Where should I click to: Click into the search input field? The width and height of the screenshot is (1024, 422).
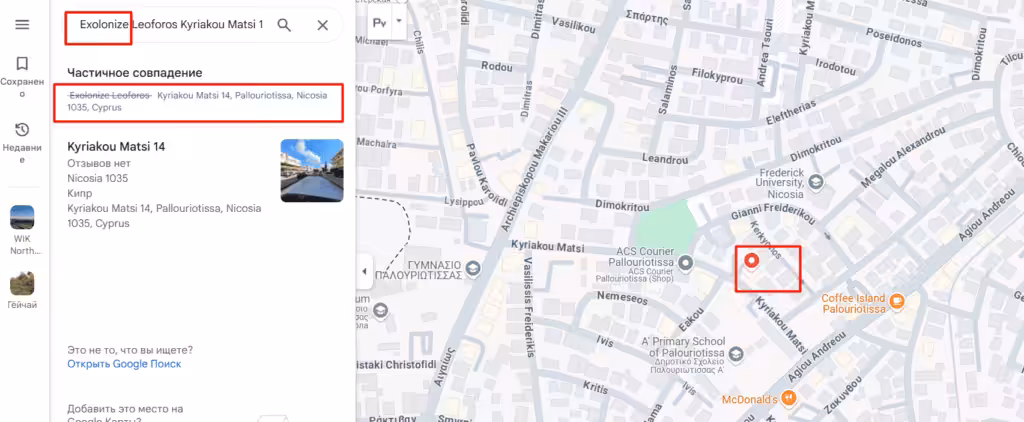pos(172,25)
